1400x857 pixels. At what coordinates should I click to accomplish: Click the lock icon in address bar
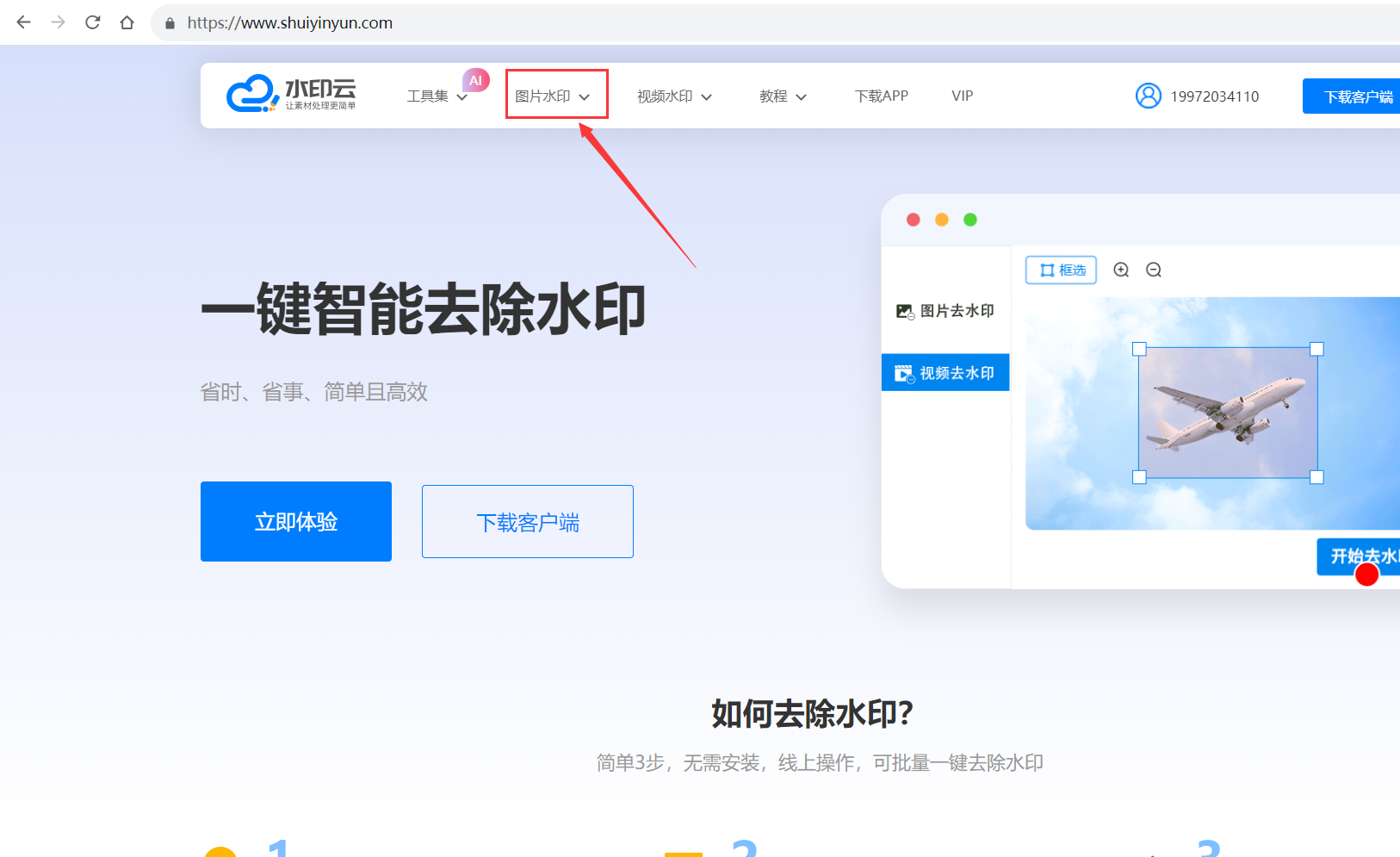(x=170, y=23)
